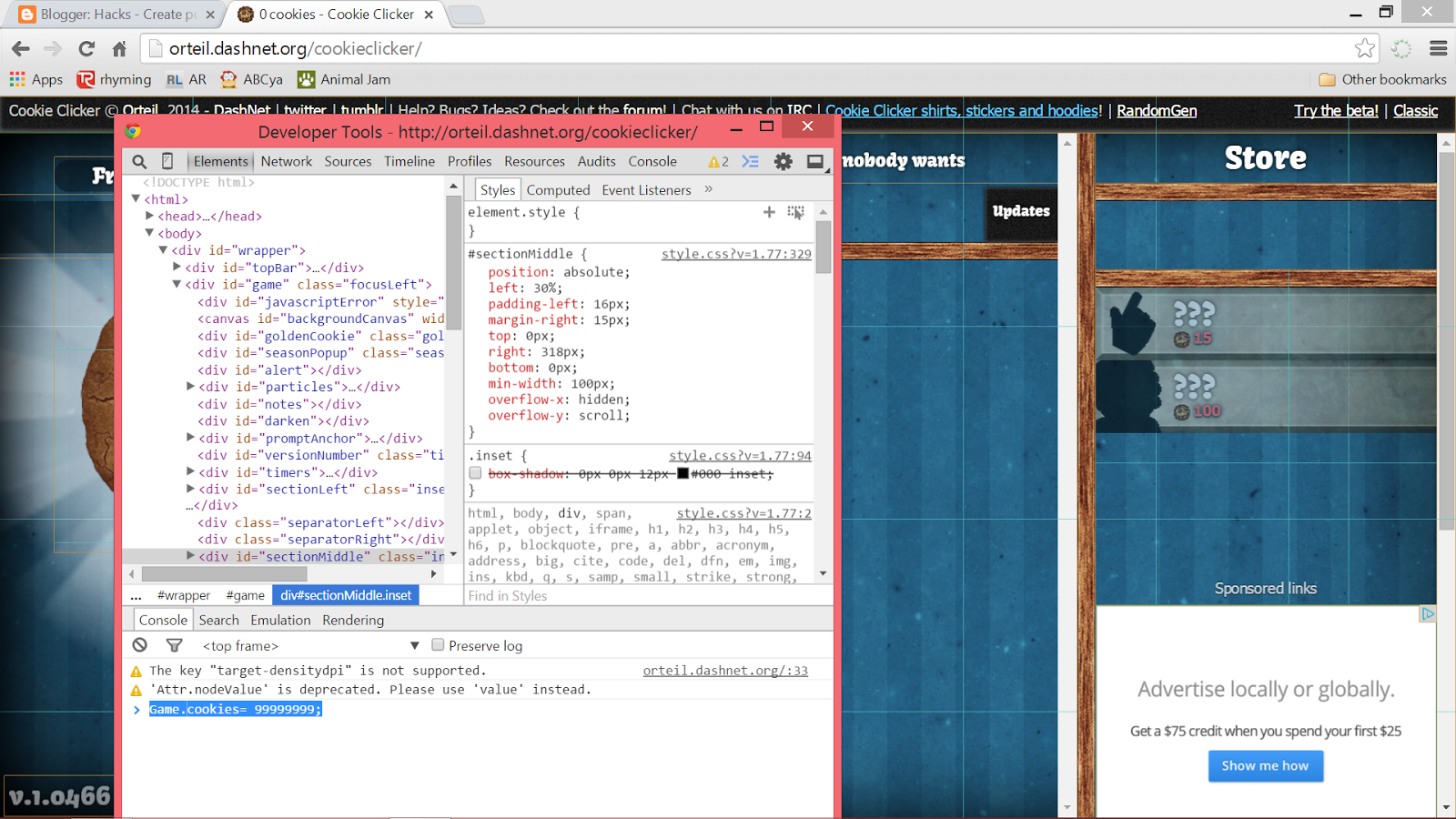1456x819 pixels.
Task: Click the Updates button in the game
Action: [1021, 211]
